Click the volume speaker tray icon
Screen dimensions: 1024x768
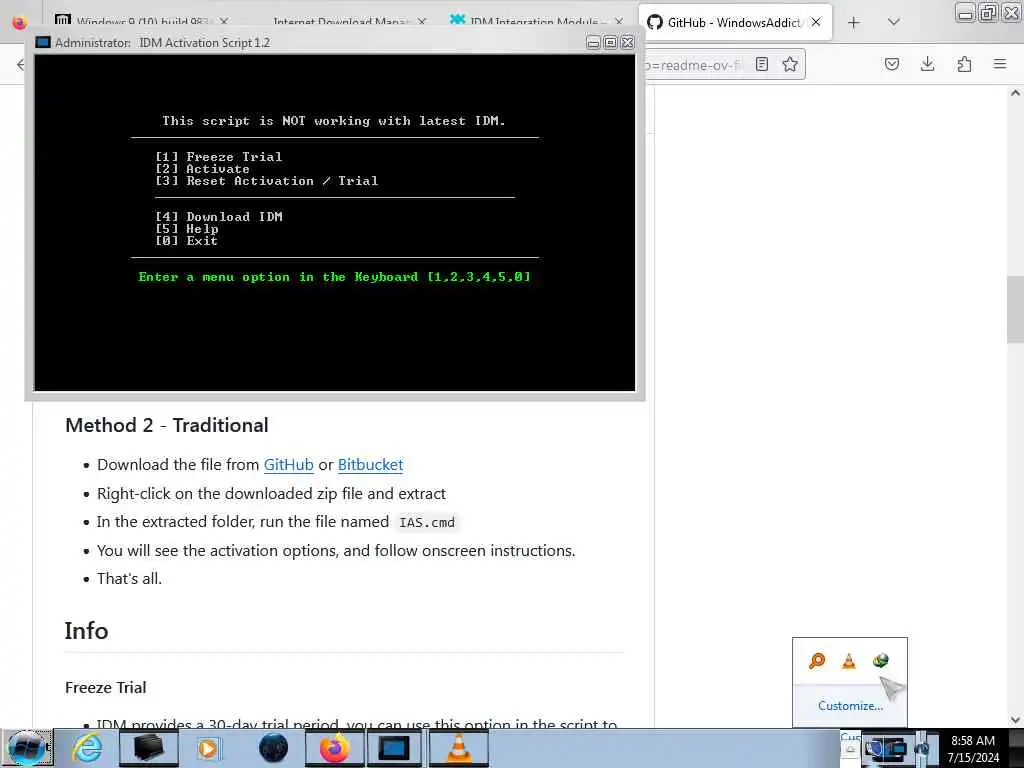click(923, 748)
